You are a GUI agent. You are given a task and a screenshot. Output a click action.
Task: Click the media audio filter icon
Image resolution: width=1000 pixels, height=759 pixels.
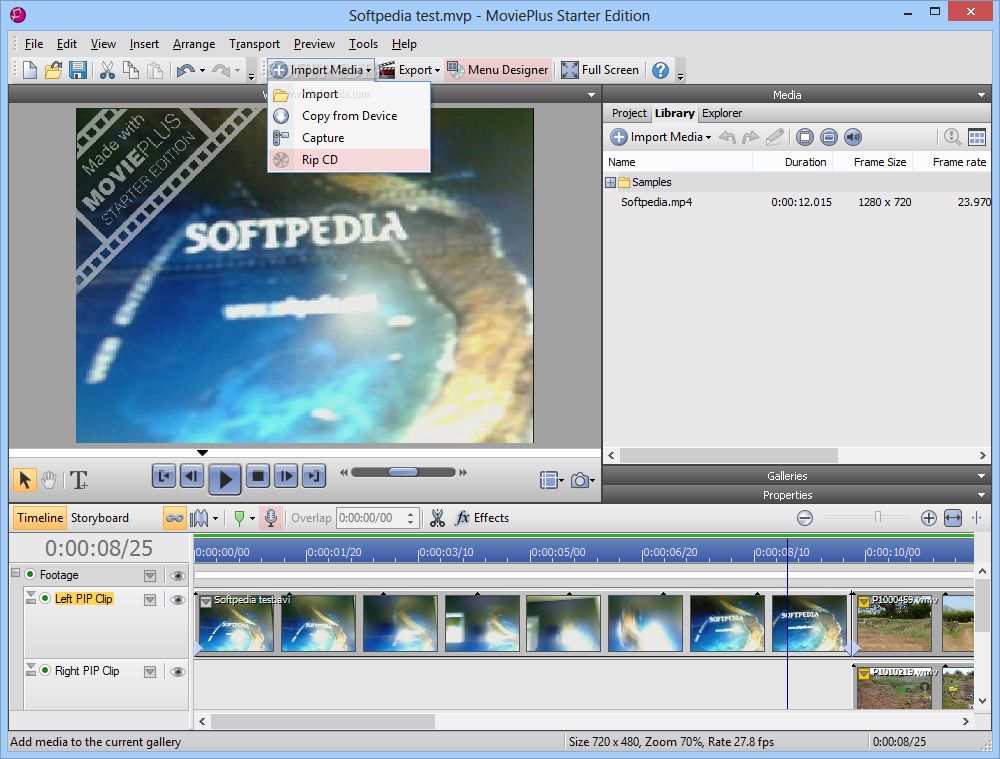coord(853,136)
